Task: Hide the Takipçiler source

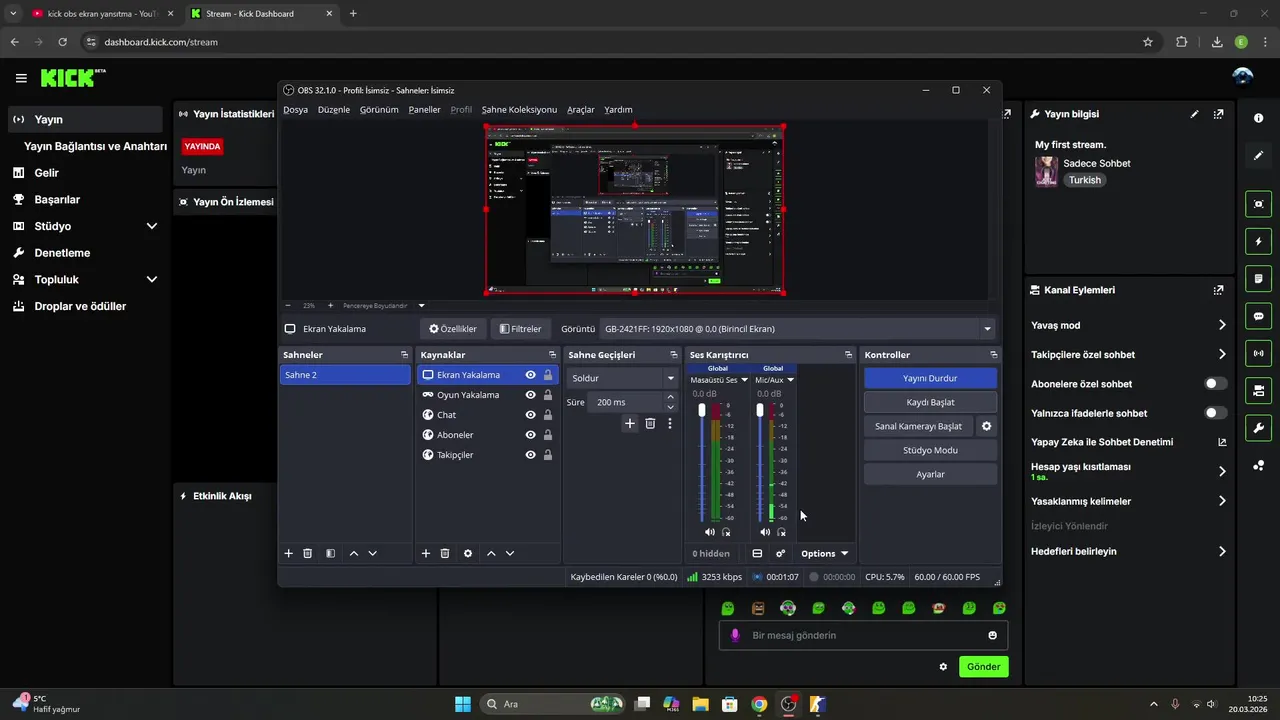Action: tap(531, 455)
